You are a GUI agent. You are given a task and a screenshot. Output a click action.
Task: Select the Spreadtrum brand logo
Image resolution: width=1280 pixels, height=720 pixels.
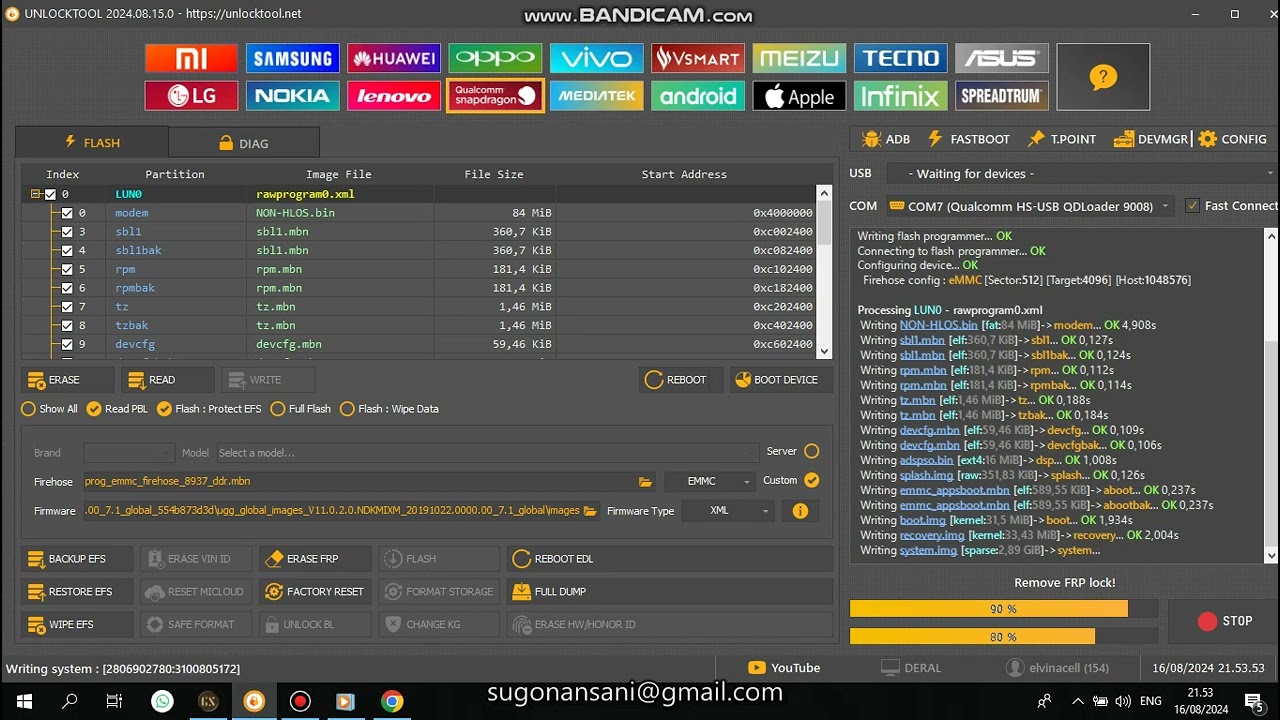[1001, 96]
